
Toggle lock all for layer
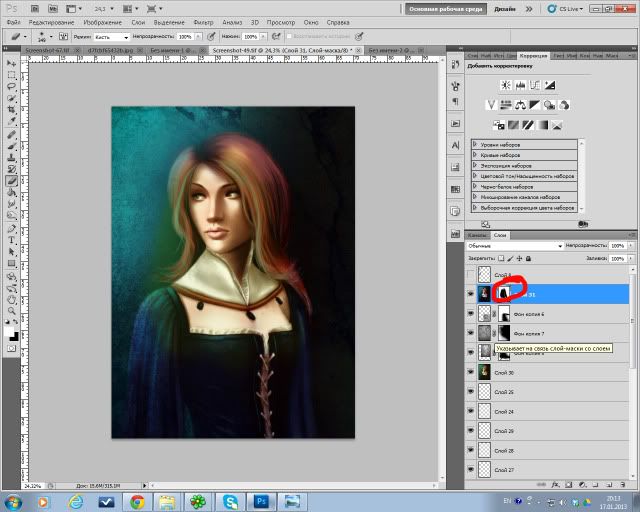click(528, 258)
